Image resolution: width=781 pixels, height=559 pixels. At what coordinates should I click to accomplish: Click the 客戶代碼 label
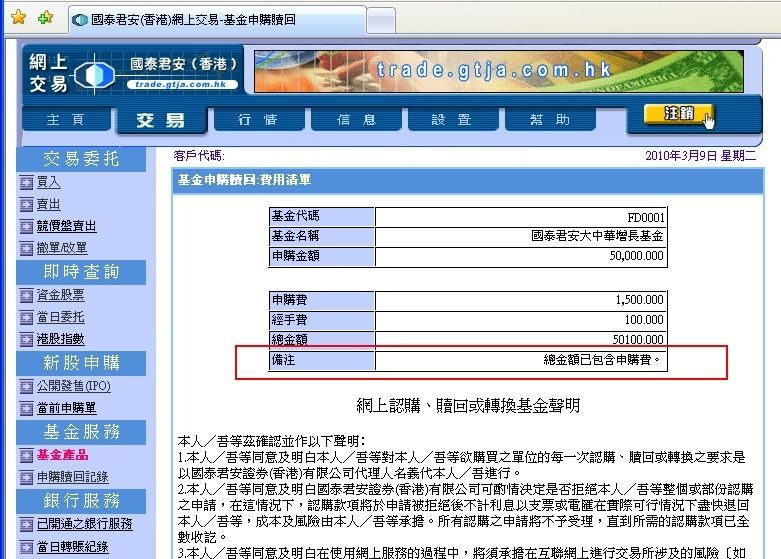199,156
